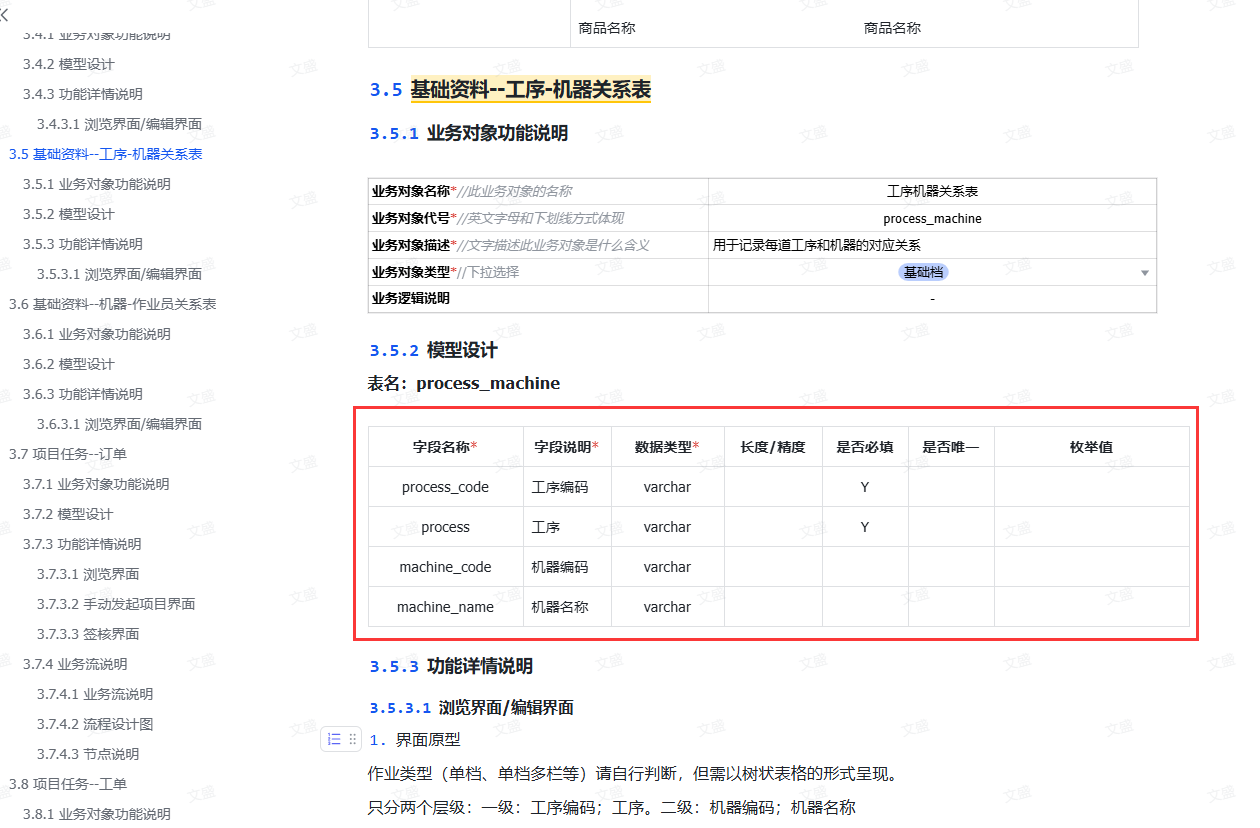Select outline item 3.5.3.1 浏览界面/编辑界面

point(120,274)
